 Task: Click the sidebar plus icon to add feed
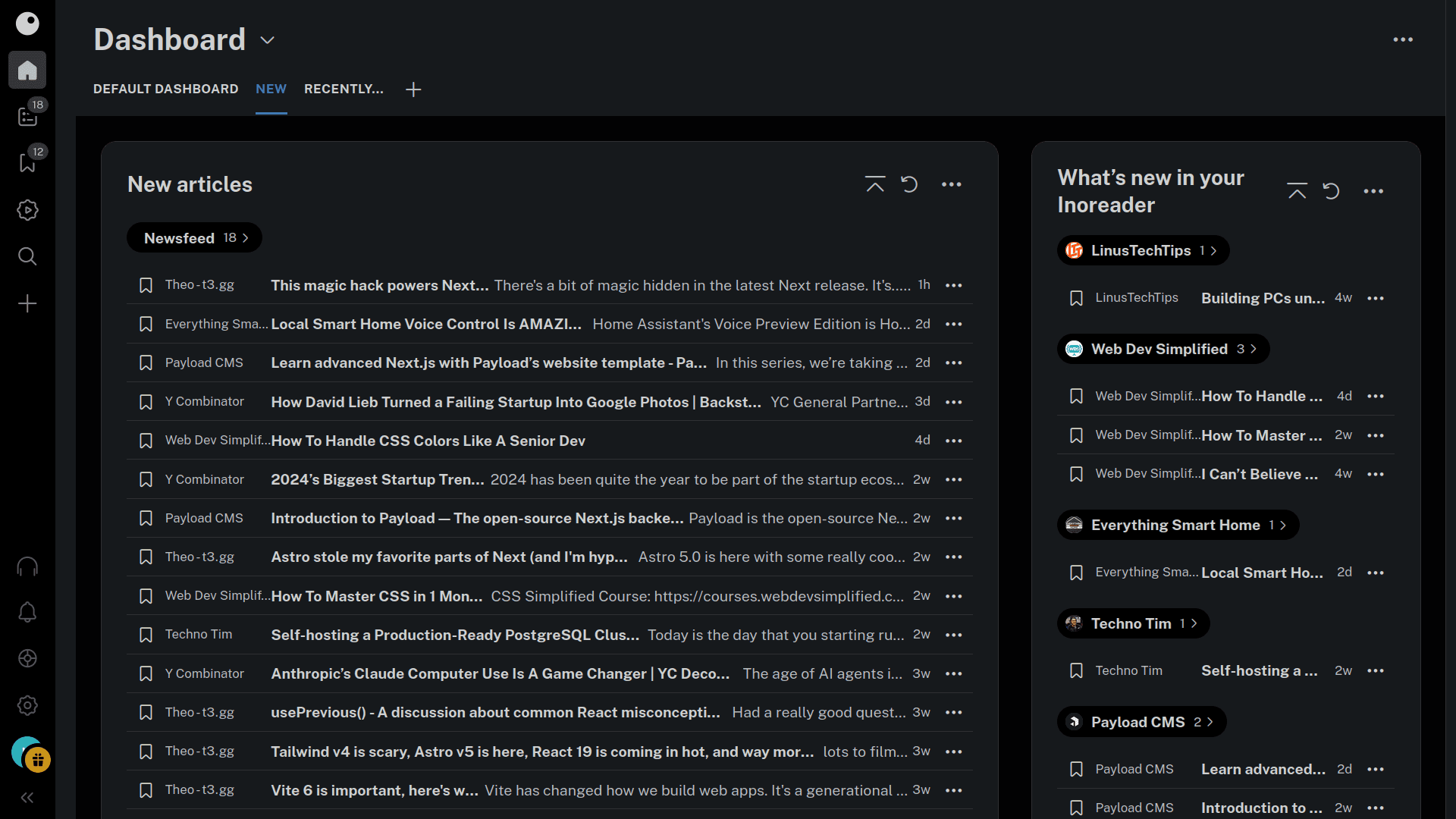click(x=27, y=303)
